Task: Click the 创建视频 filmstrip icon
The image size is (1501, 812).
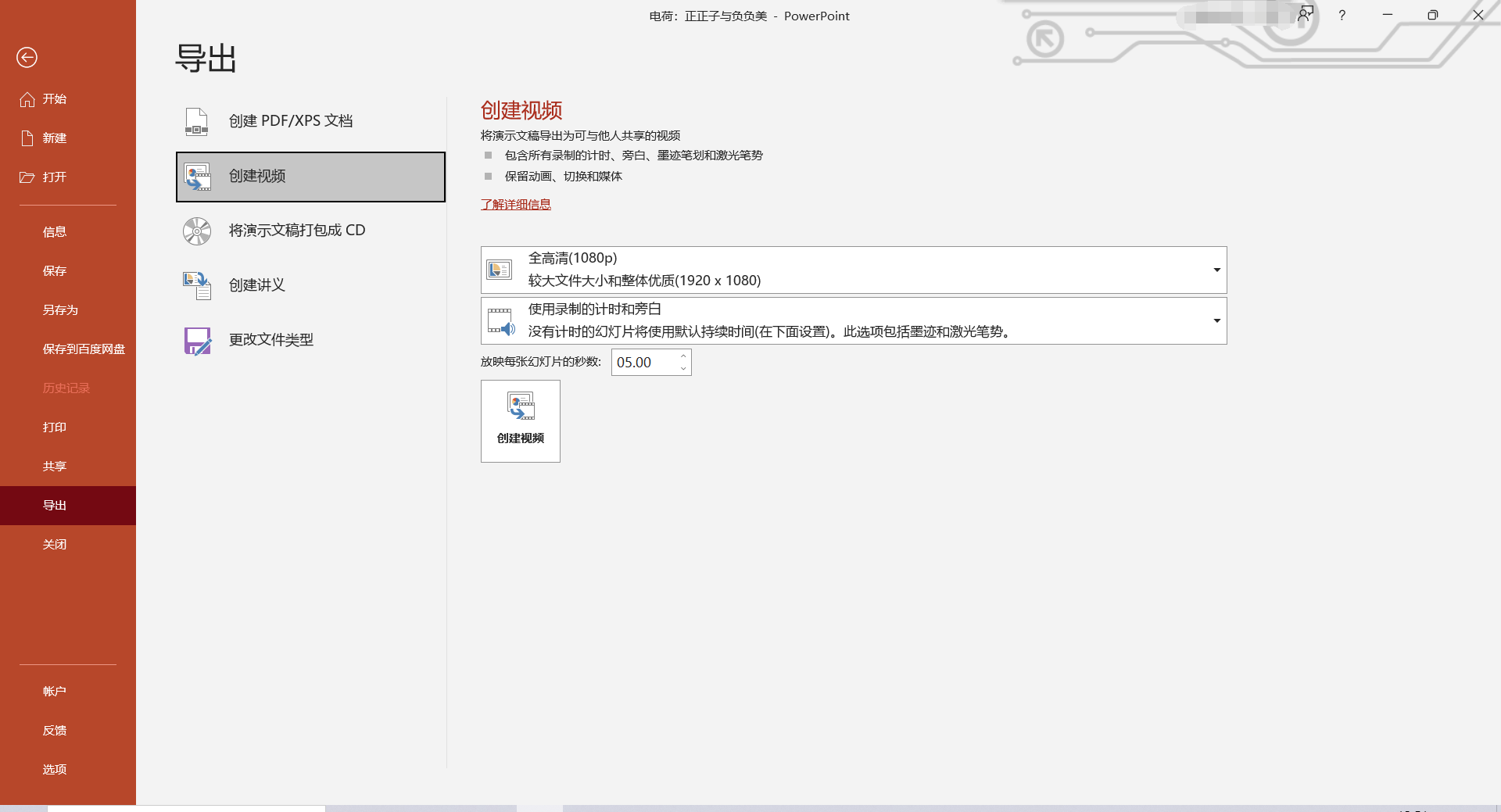Action: click(197, 177)
